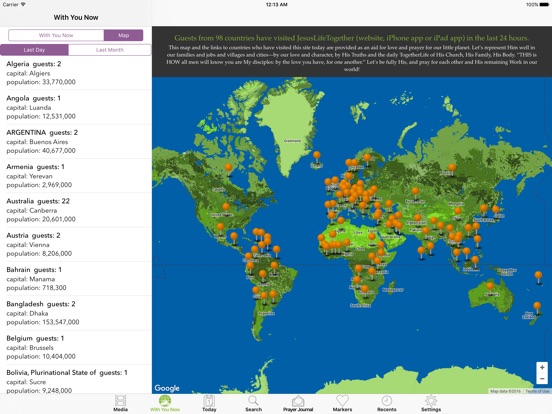The image size is (552, 414).
Task: Select the ARGENTINA guests: 2 row
Action: [76, 141]
